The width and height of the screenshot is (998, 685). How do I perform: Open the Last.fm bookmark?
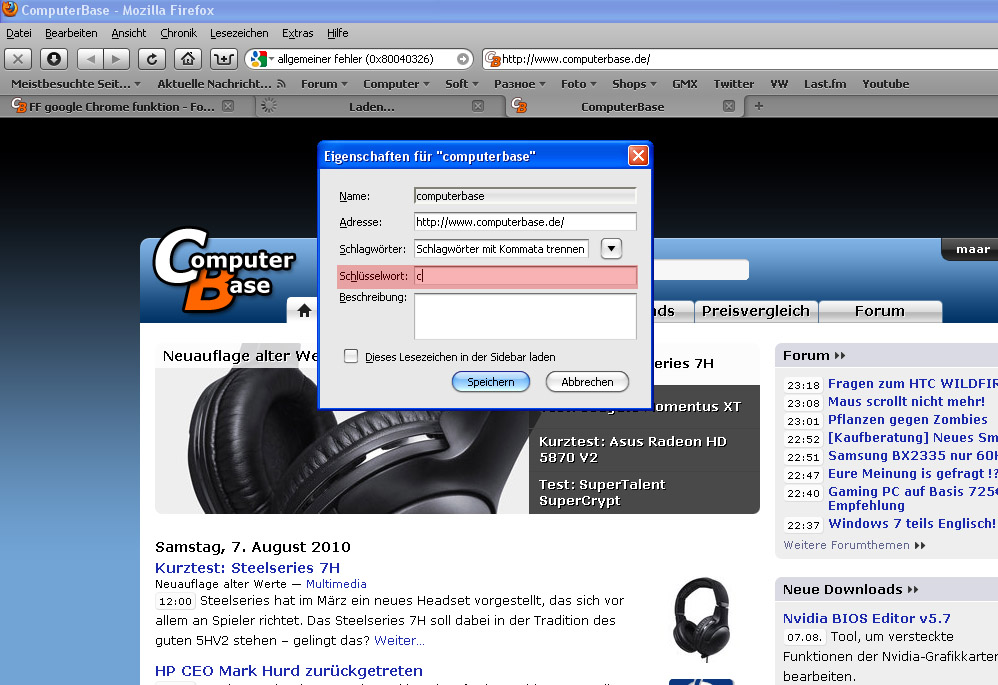point(825,84)
